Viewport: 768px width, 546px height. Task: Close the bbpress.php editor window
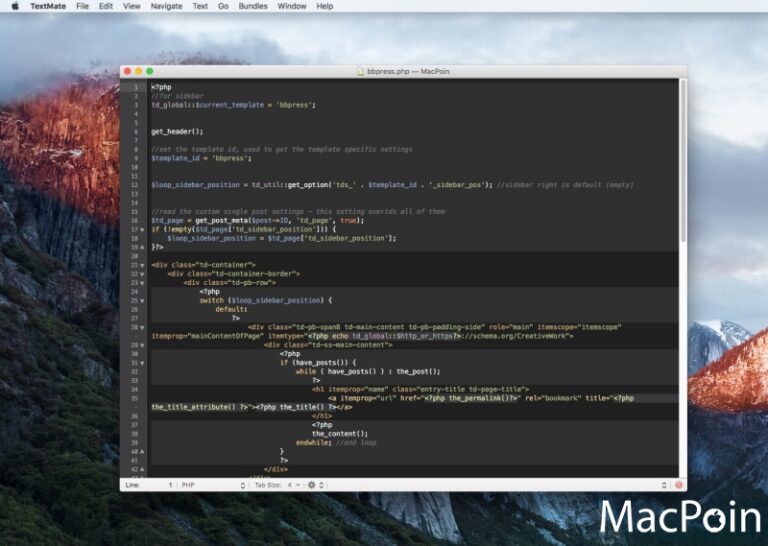pyautogui.click(x=127, y=72)
